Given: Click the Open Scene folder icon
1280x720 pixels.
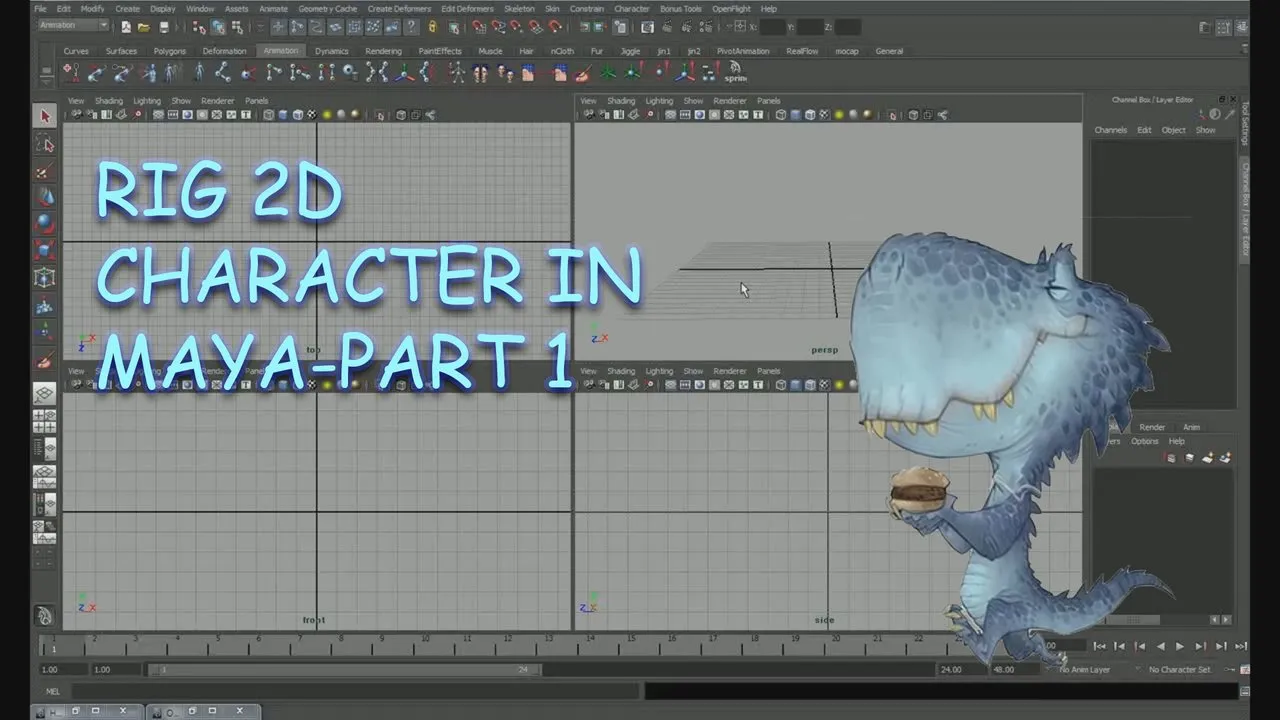Looking at the screenshot, I should pos(145,27).
